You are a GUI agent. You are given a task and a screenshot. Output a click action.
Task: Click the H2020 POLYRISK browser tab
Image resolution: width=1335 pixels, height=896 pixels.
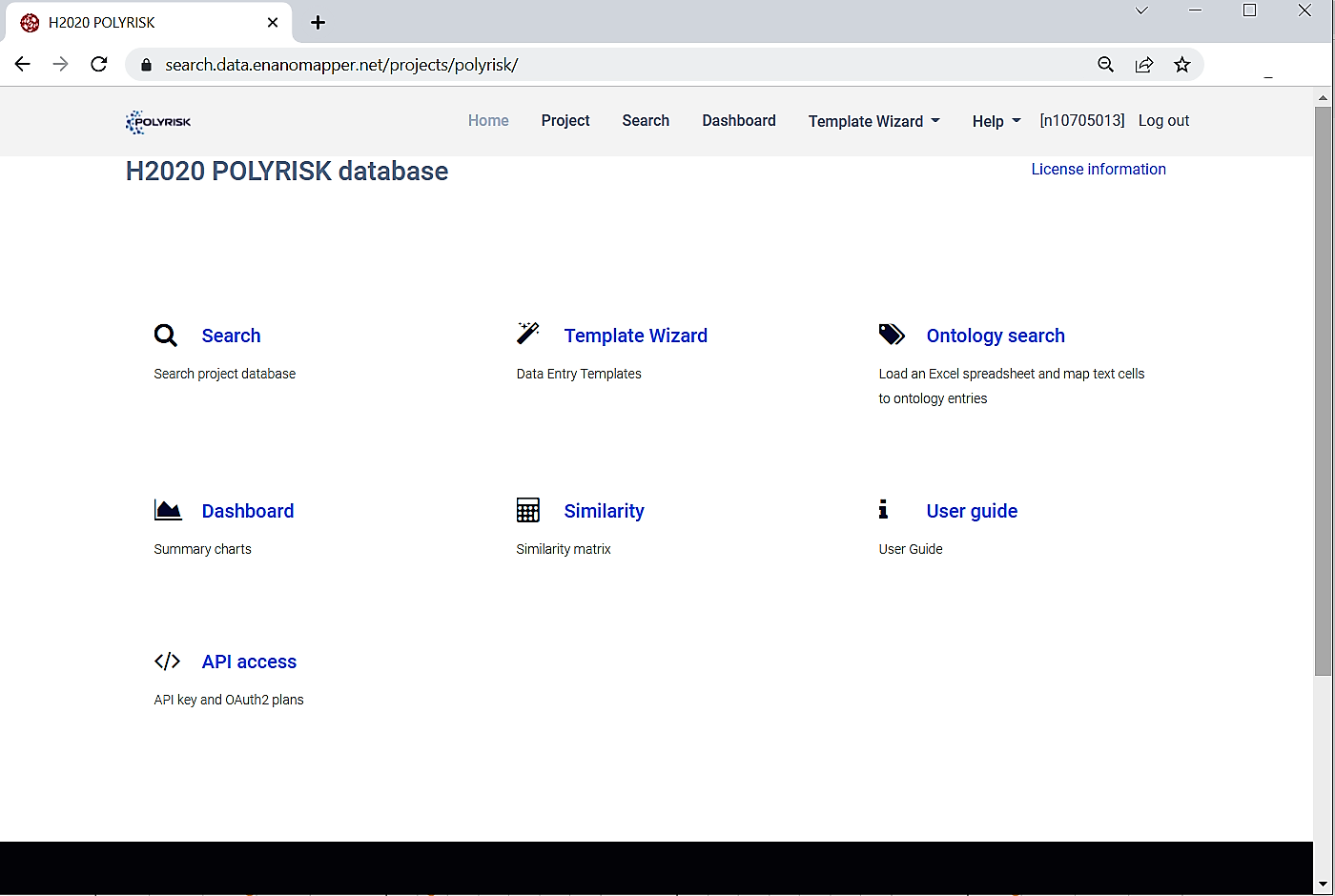(150, 23)
